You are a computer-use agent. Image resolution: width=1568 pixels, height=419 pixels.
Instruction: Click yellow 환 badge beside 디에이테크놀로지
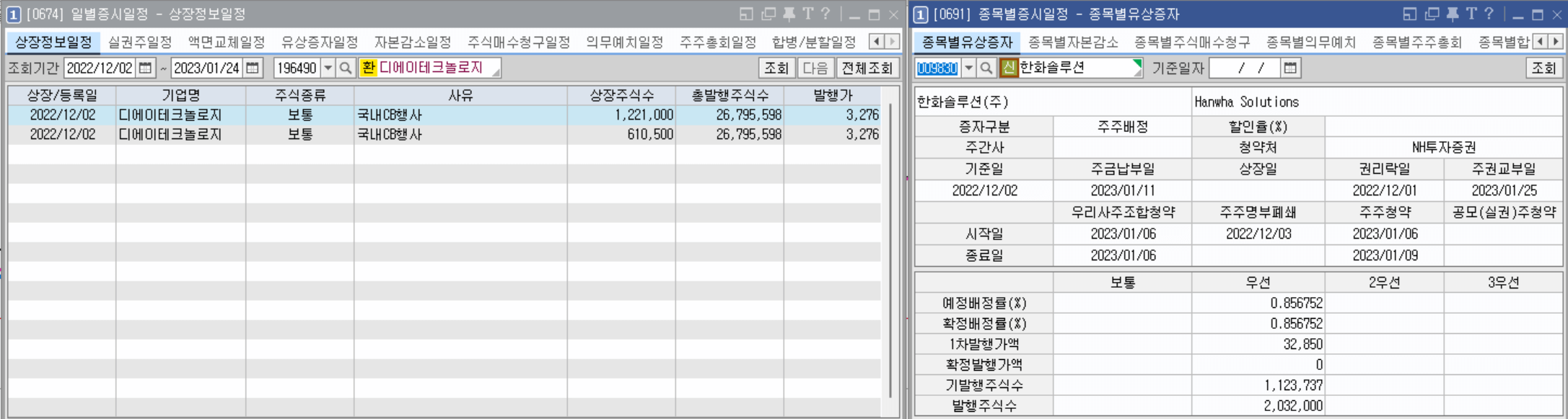(368, 68)
